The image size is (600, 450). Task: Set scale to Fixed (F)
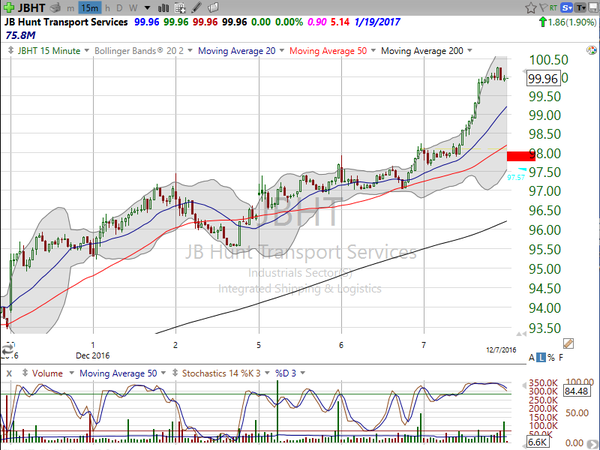click(x=561, y=357)
